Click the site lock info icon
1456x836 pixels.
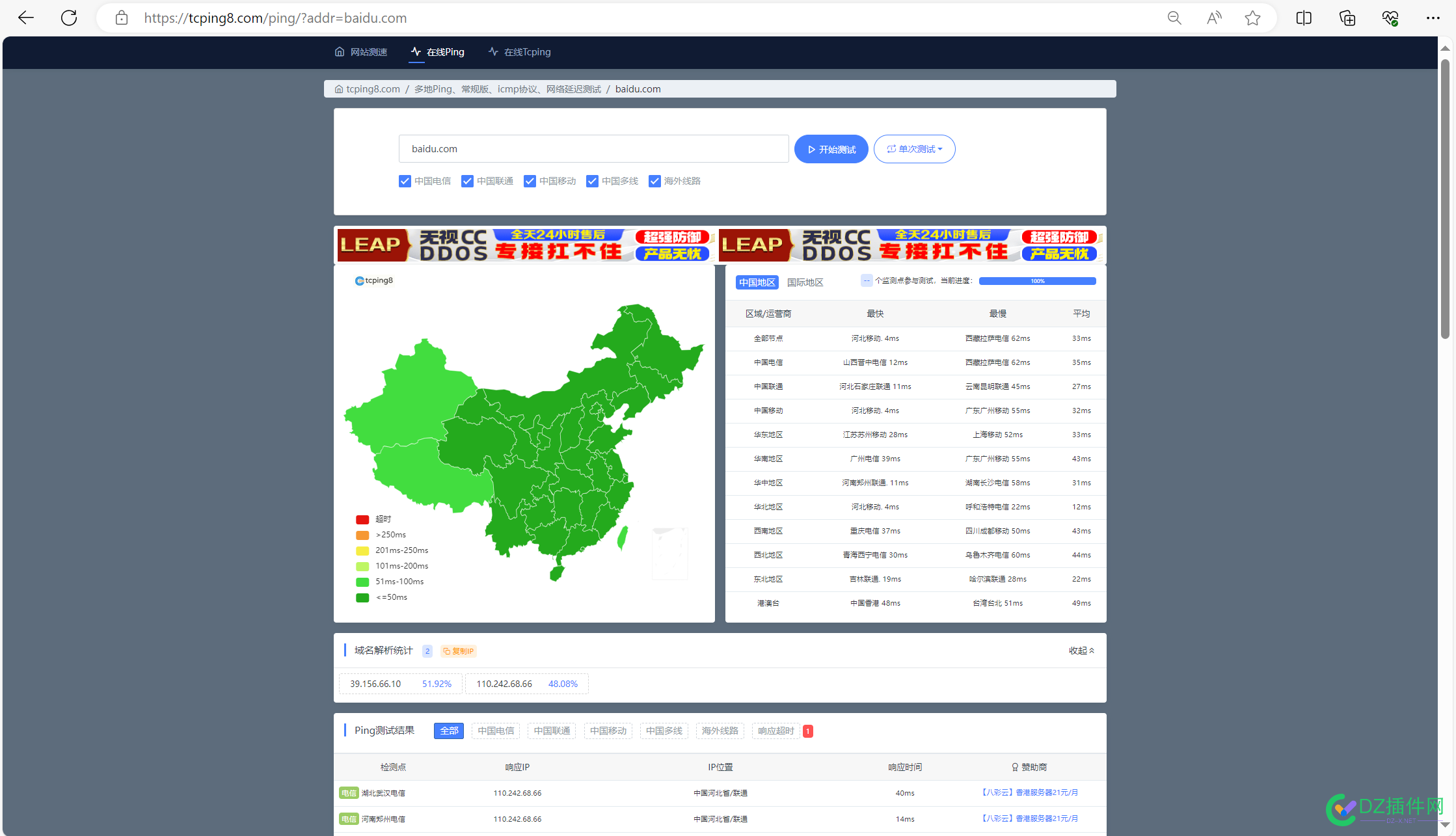(x=122, y=18)
